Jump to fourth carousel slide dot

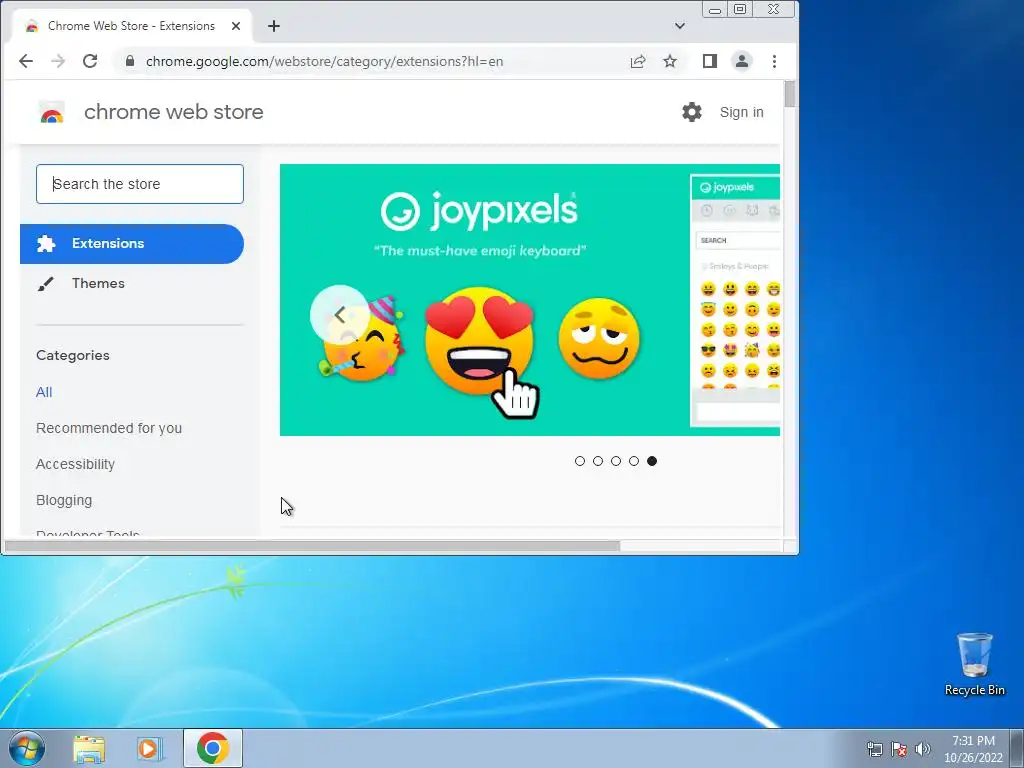(x=634, y=461)
